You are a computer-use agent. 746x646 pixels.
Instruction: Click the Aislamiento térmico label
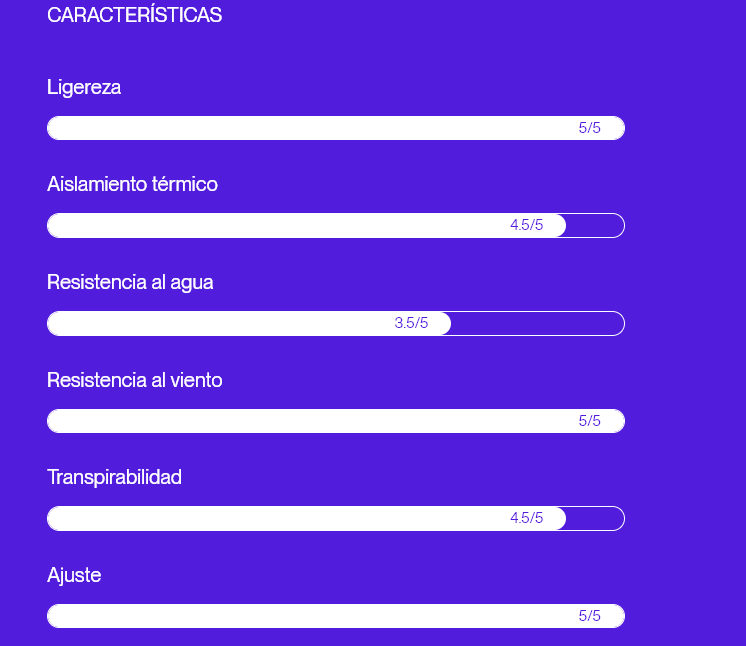(x=132, y=184)
